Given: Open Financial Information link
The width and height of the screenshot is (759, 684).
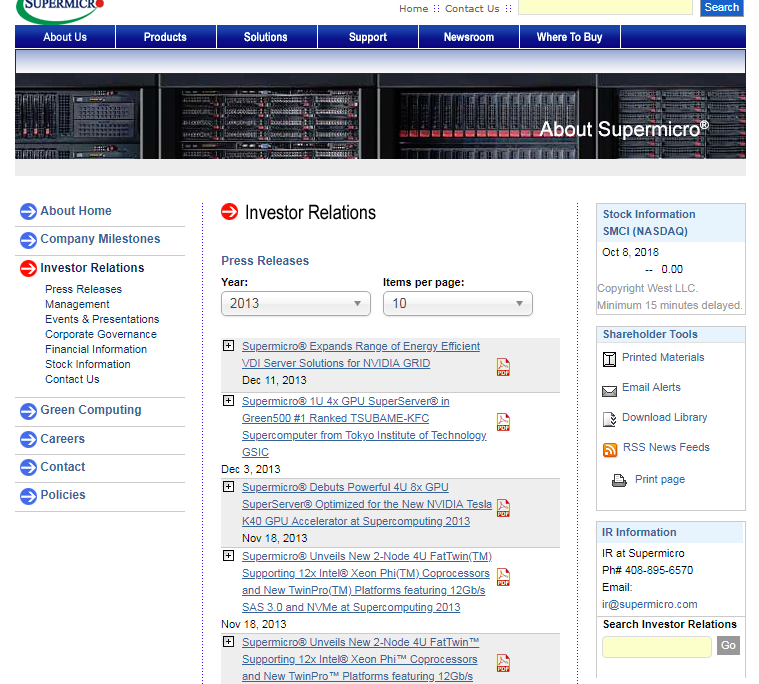Looking at the screenshot, I should click(x=96, y=349).
